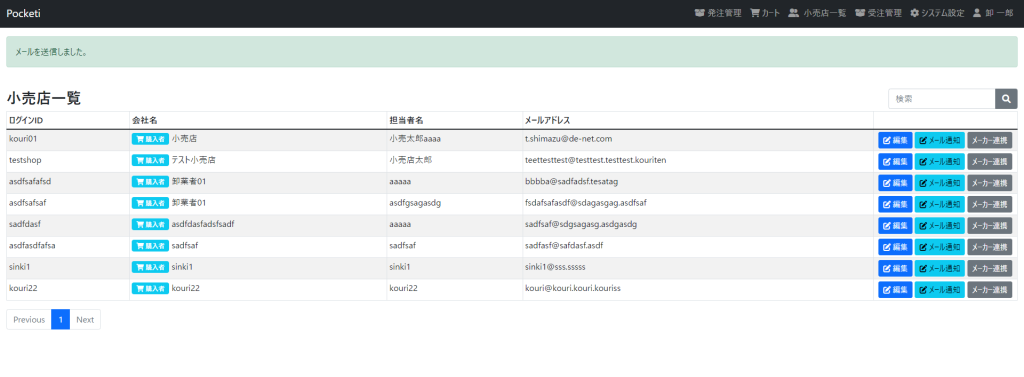This screenshot has height=377, width=1024.
Task: Go to Previous page in pagination
Action: coord(29,320)
